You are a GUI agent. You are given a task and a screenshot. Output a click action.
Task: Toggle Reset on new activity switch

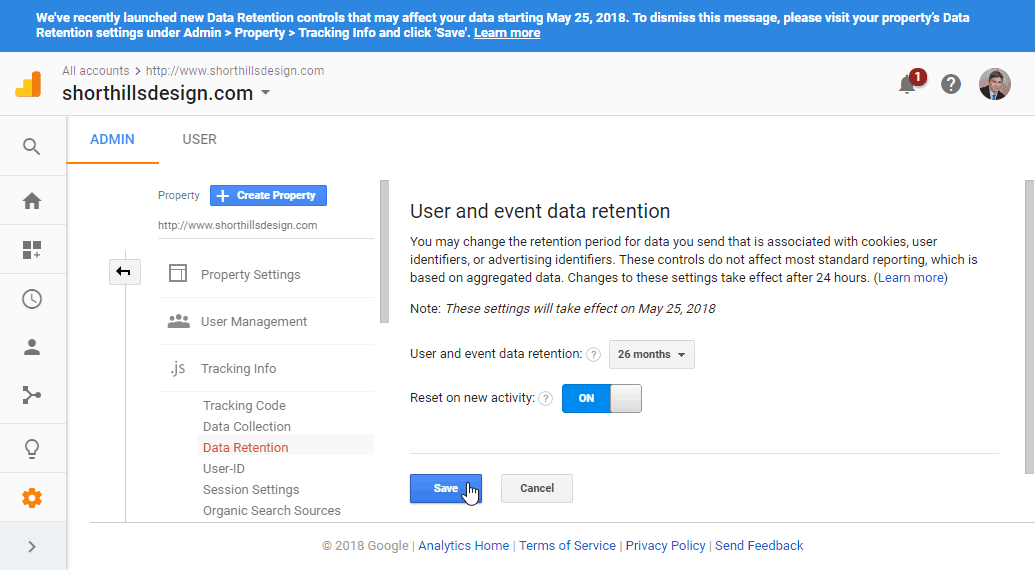[x=601, y=398]
